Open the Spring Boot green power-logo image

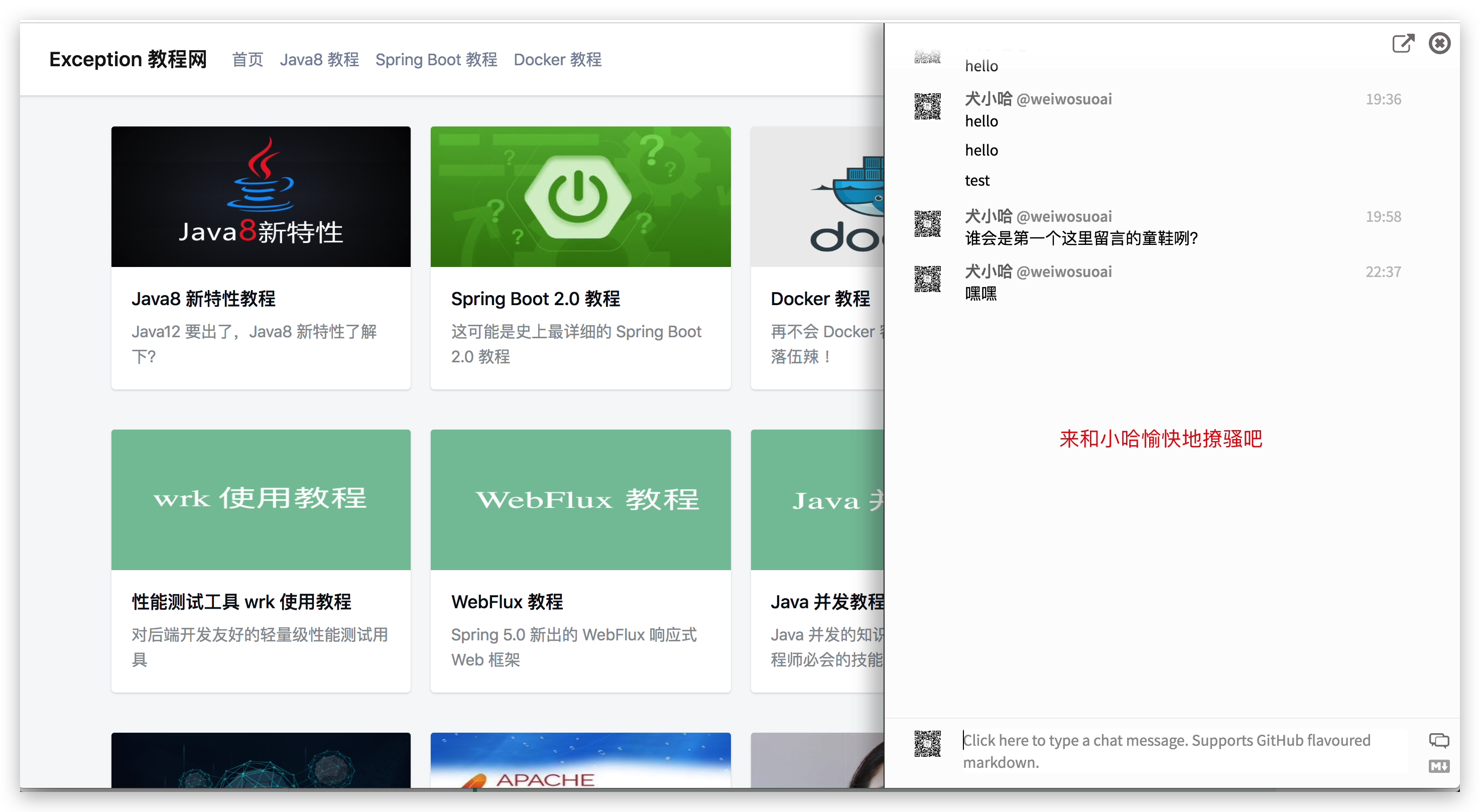coord(580,196)
